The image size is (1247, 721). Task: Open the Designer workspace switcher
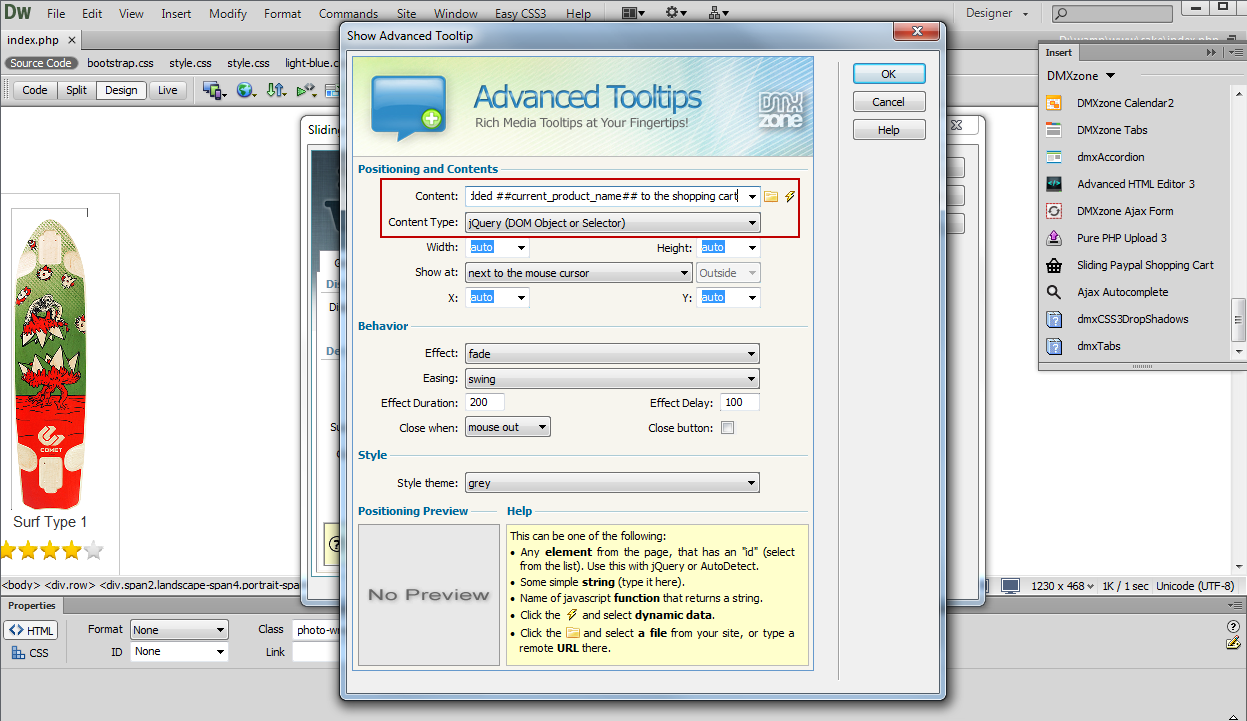[997, 13]
